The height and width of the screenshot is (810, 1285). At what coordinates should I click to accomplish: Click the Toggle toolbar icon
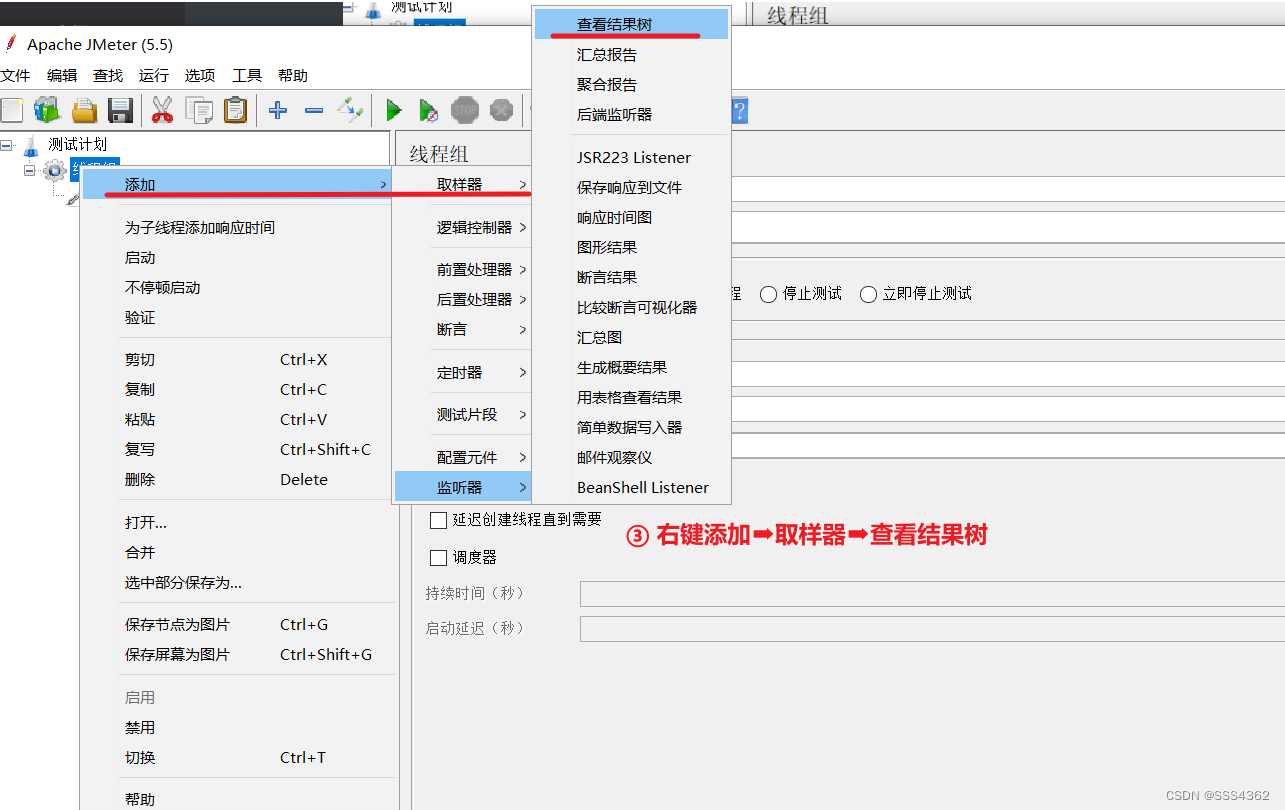point(350,109)
